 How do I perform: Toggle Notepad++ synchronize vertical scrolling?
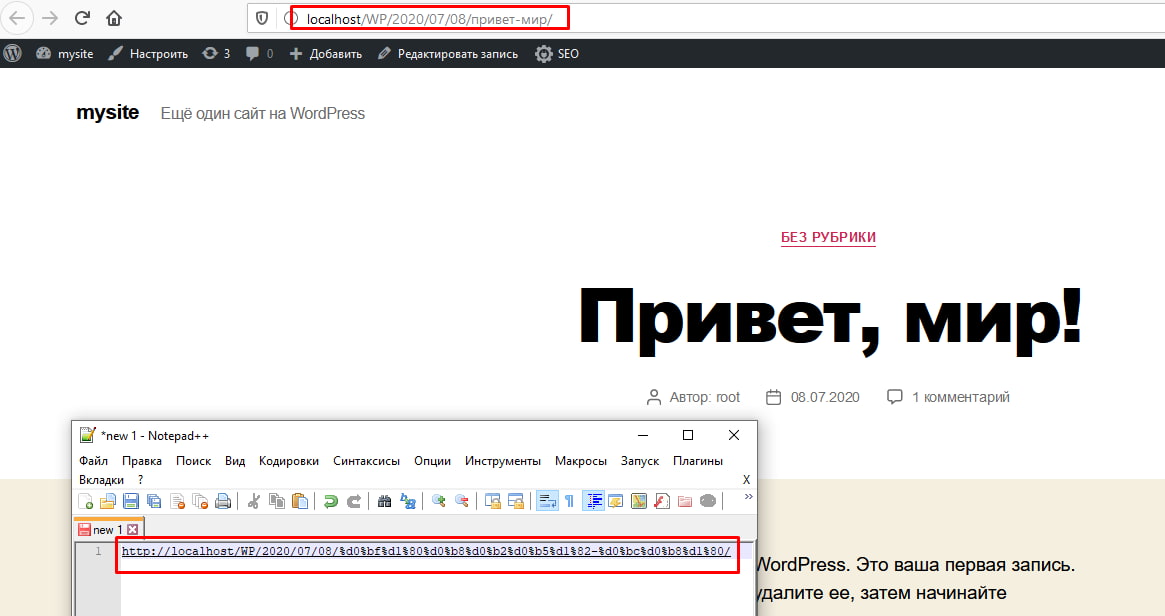click(x=492, y=502)
